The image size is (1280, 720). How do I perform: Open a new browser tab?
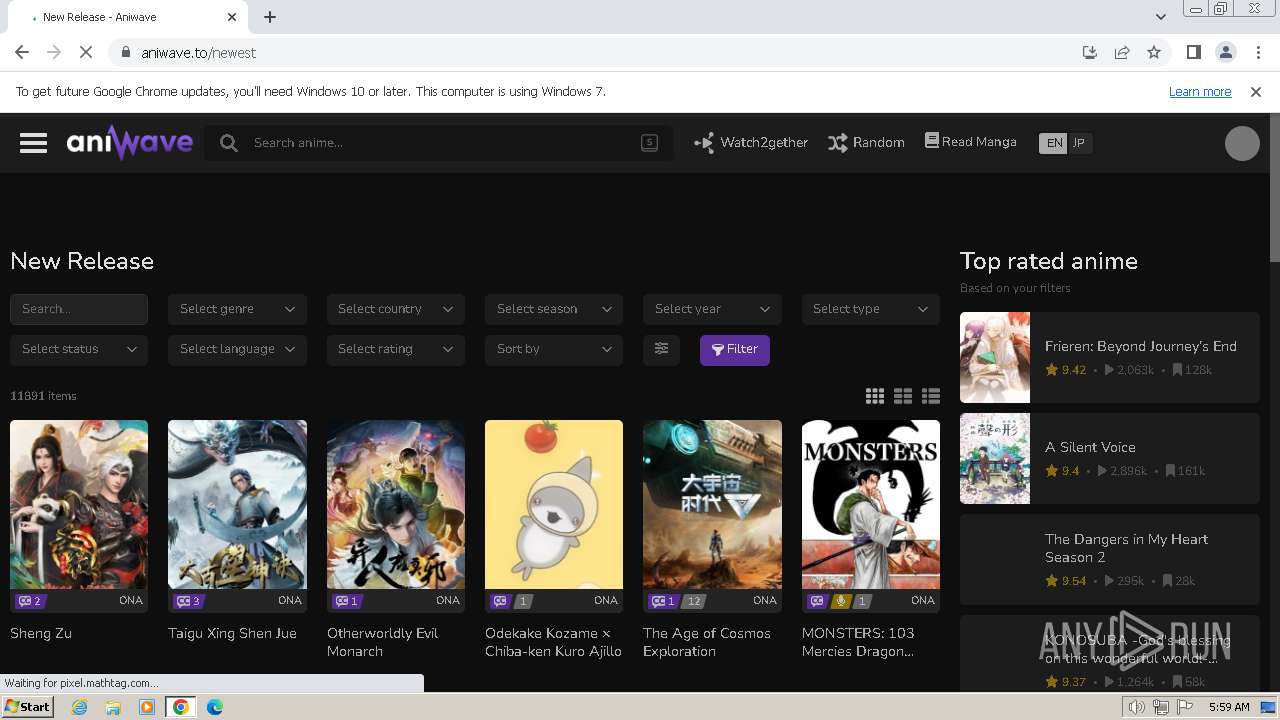click(x=270, y=17)
